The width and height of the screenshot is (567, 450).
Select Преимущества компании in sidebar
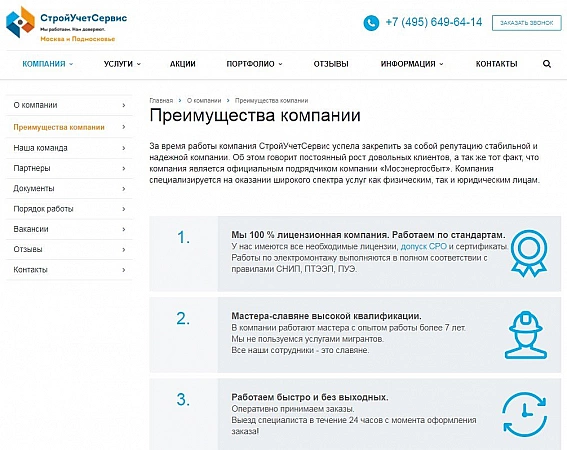point(69,127)
